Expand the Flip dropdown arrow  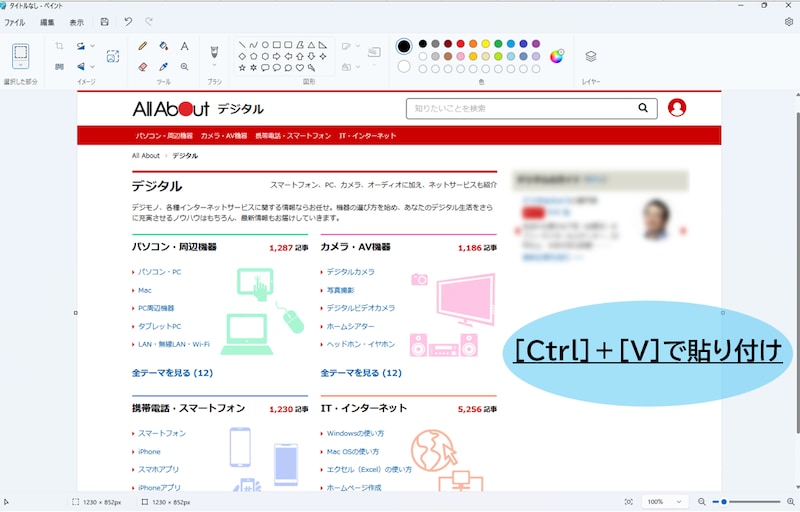(92, 67)
